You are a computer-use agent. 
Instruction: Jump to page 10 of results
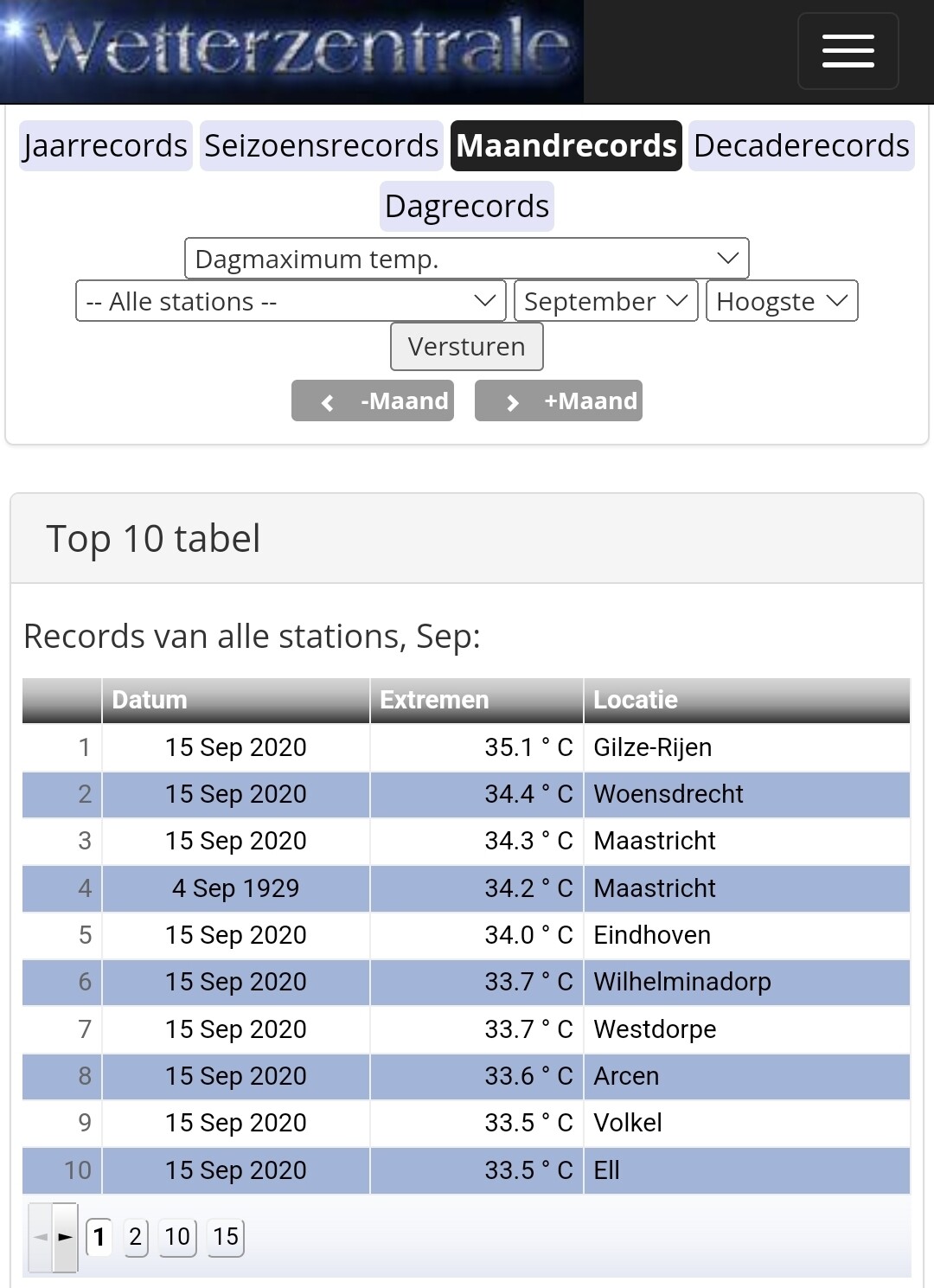coord(177,1237)
